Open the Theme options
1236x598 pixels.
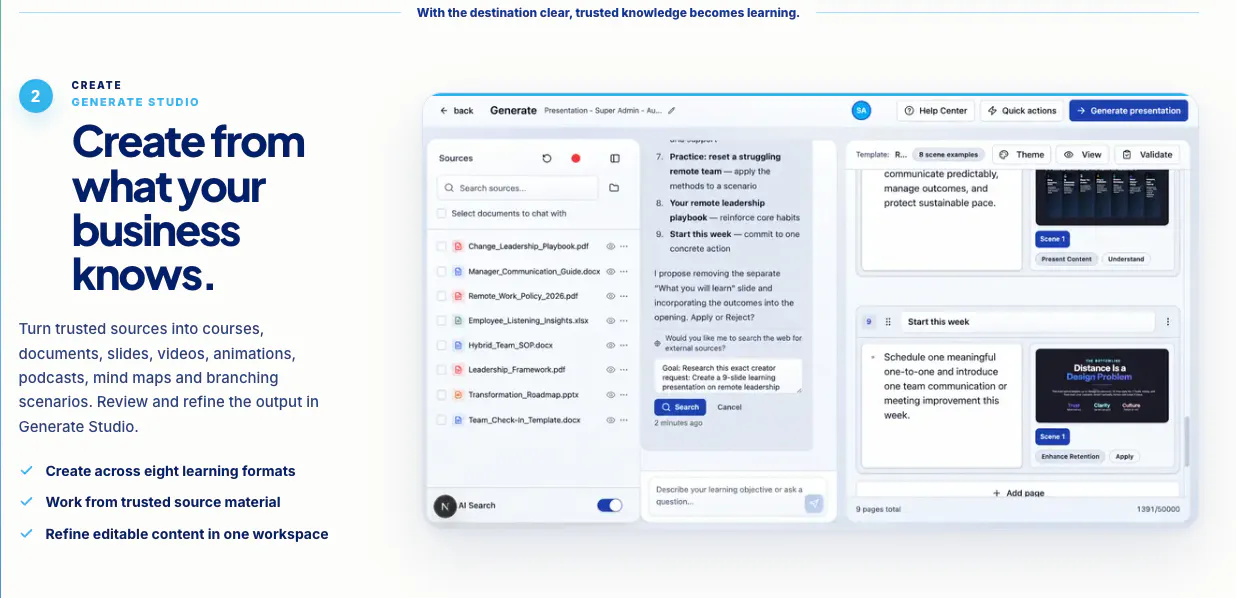click(1022, 155)
